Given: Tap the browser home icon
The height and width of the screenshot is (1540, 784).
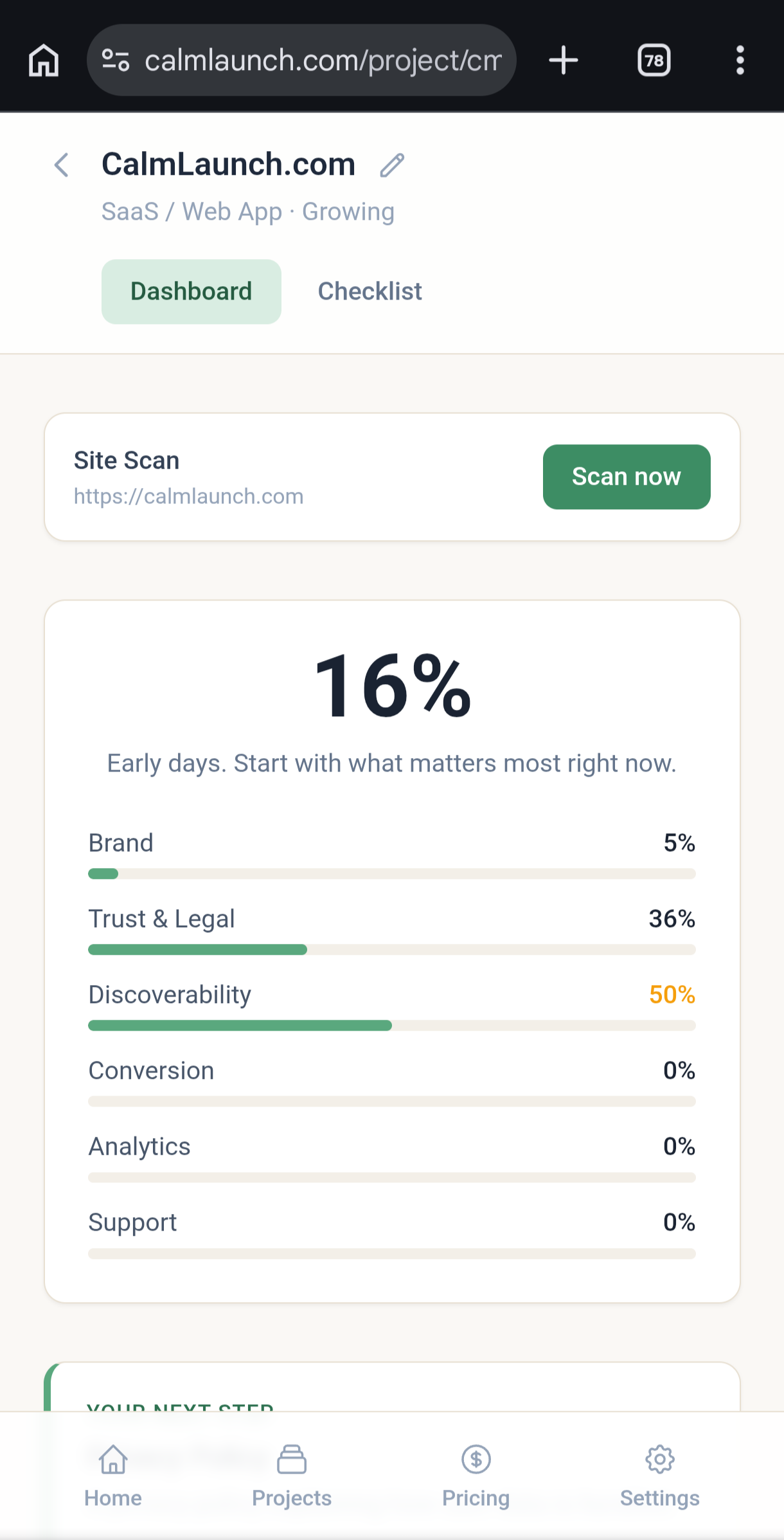Looking at the screenshot, I should pos(44,60).
